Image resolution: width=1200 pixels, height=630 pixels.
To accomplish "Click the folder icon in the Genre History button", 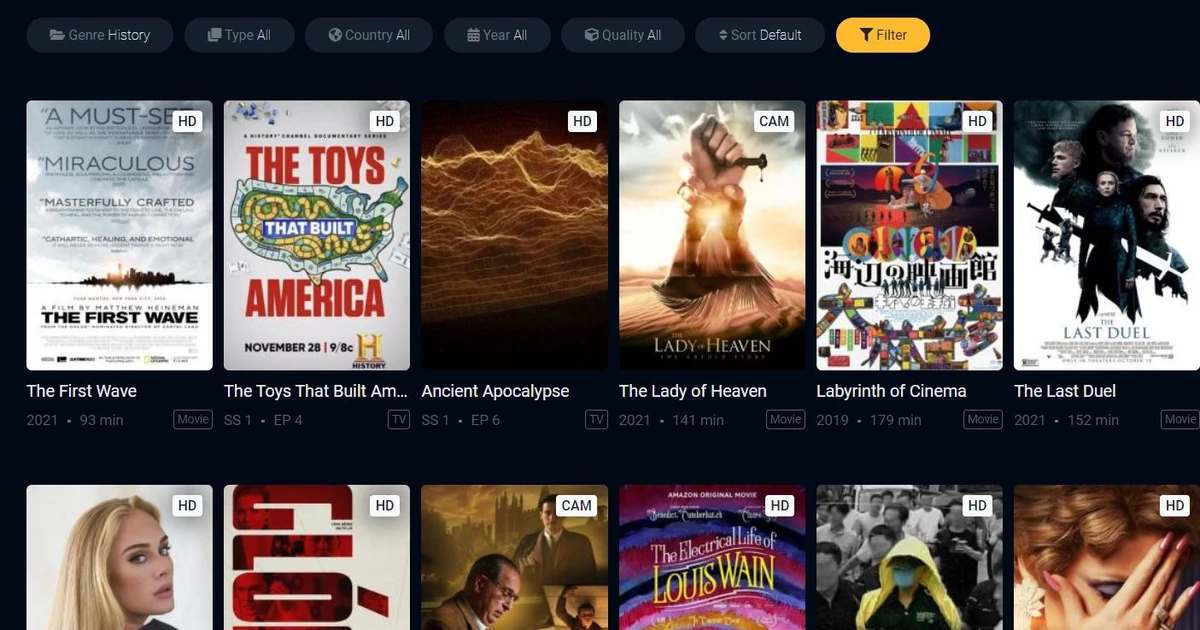I will point(57,35).
